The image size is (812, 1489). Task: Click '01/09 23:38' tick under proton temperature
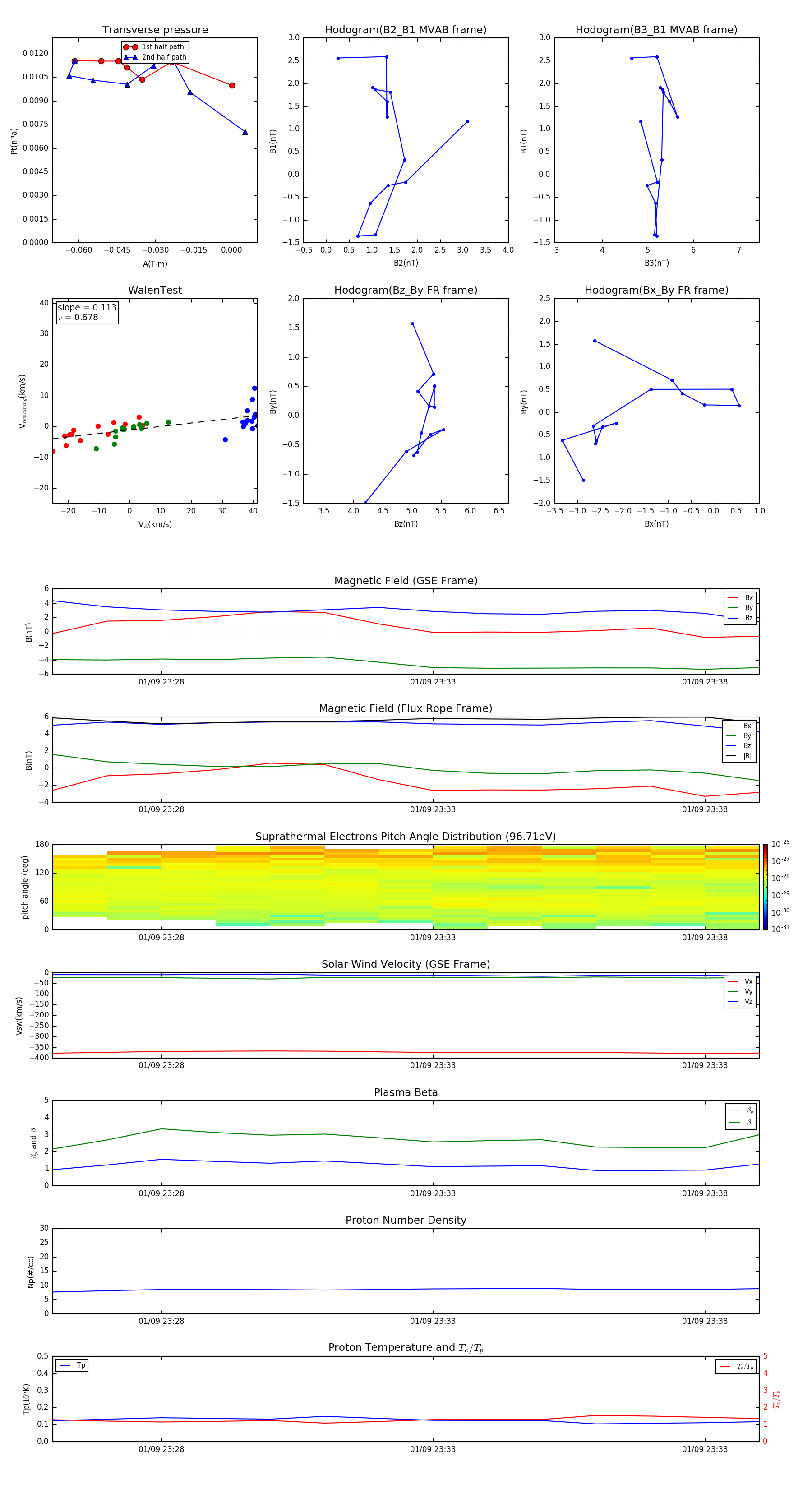(x=705, y=1449)
